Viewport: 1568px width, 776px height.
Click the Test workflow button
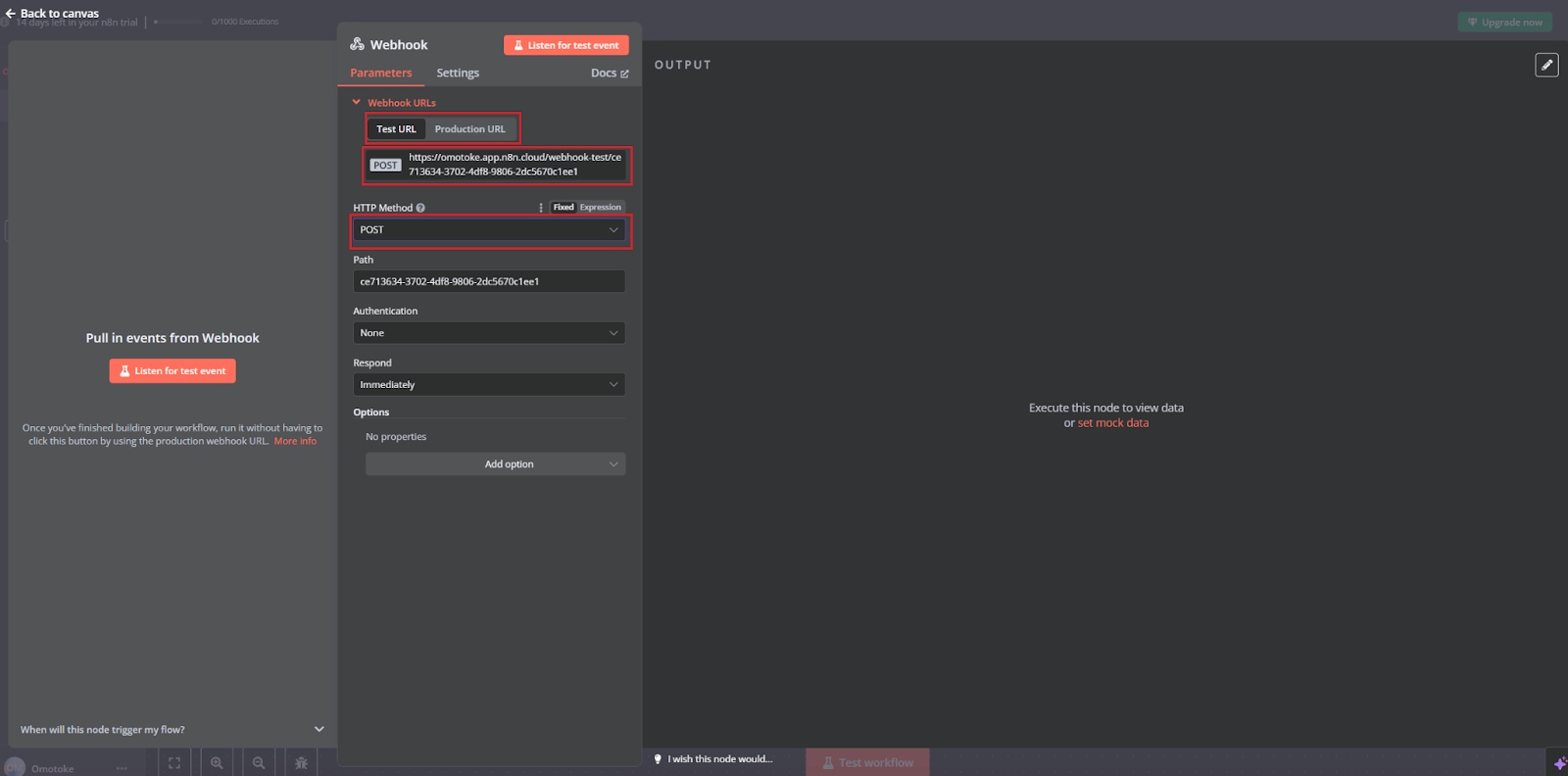click(867, 762)
